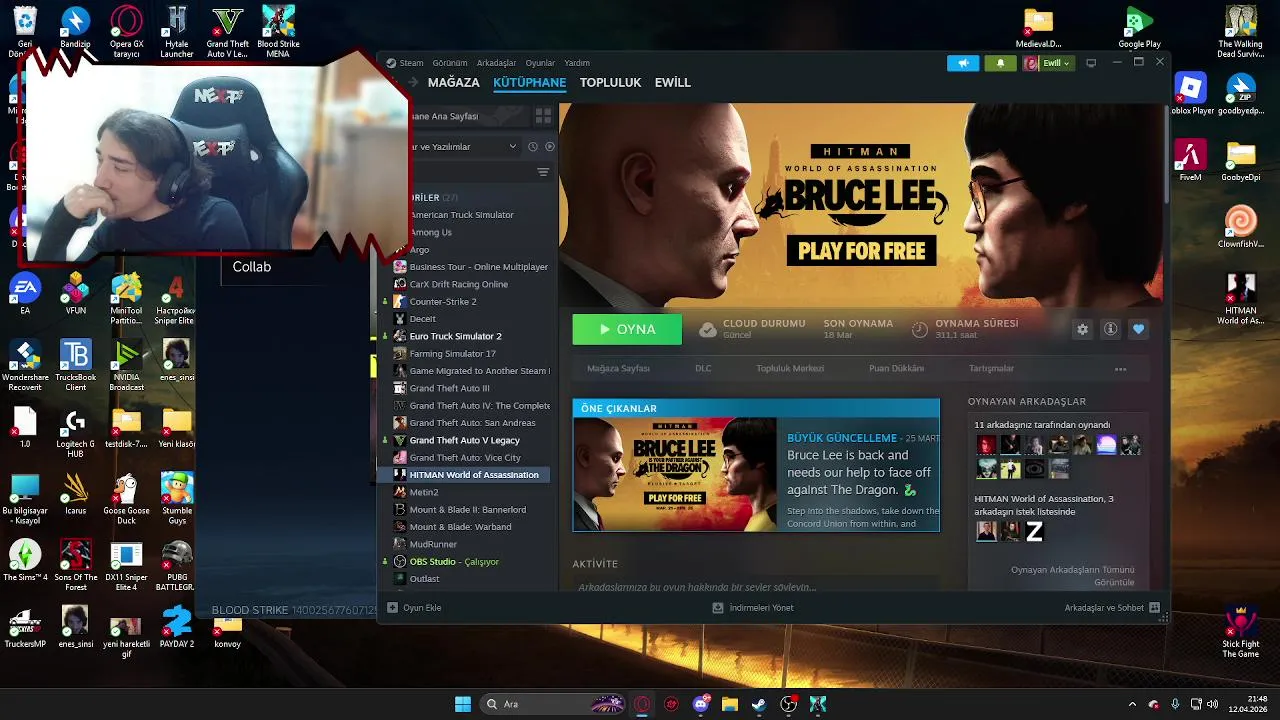Open the Mağaza Sayfası game tab

pyautogui.click(x=618, y=369)
